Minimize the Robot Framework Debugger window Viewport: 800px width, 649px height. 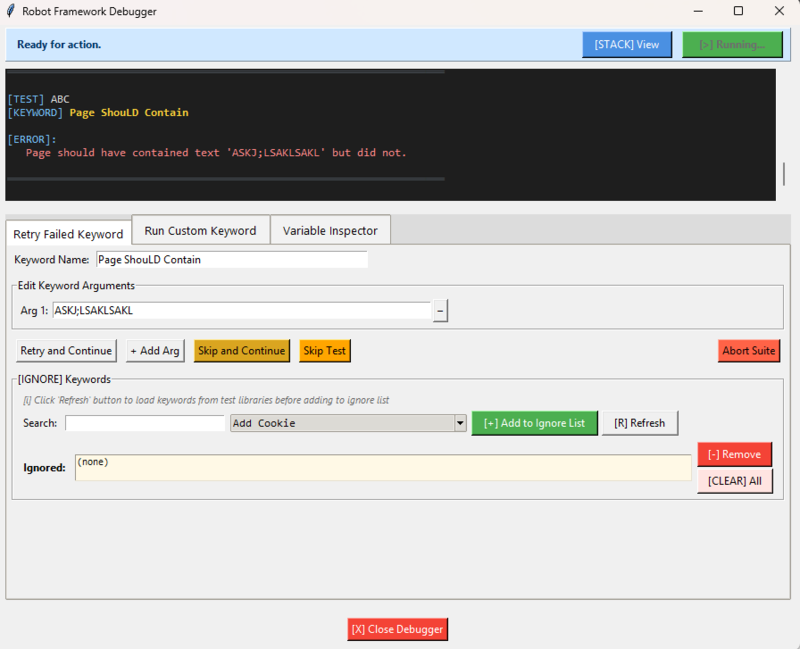(698, 11)
